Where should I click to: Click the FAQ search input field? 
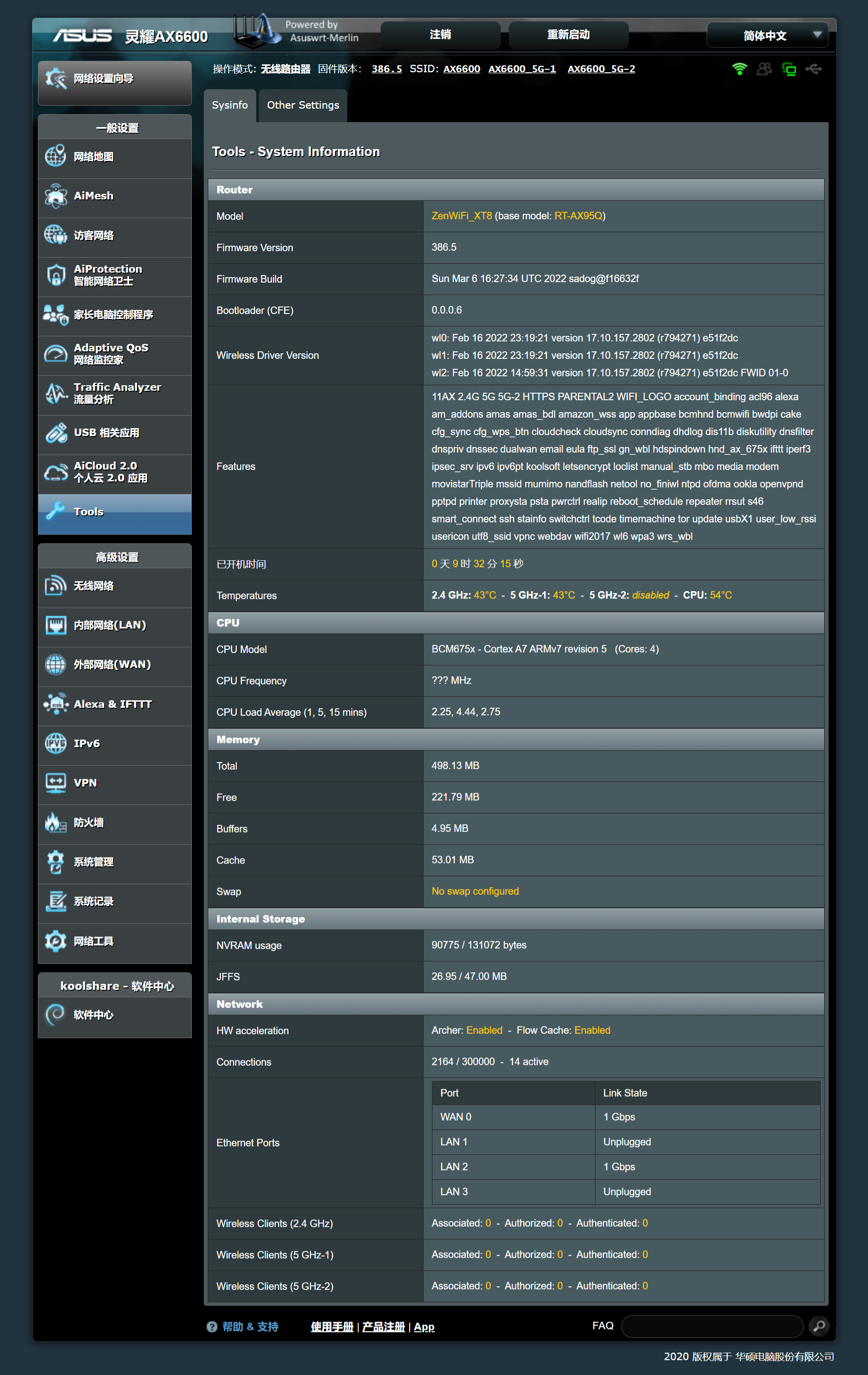pyautogui.click(x=712, y=1326)
